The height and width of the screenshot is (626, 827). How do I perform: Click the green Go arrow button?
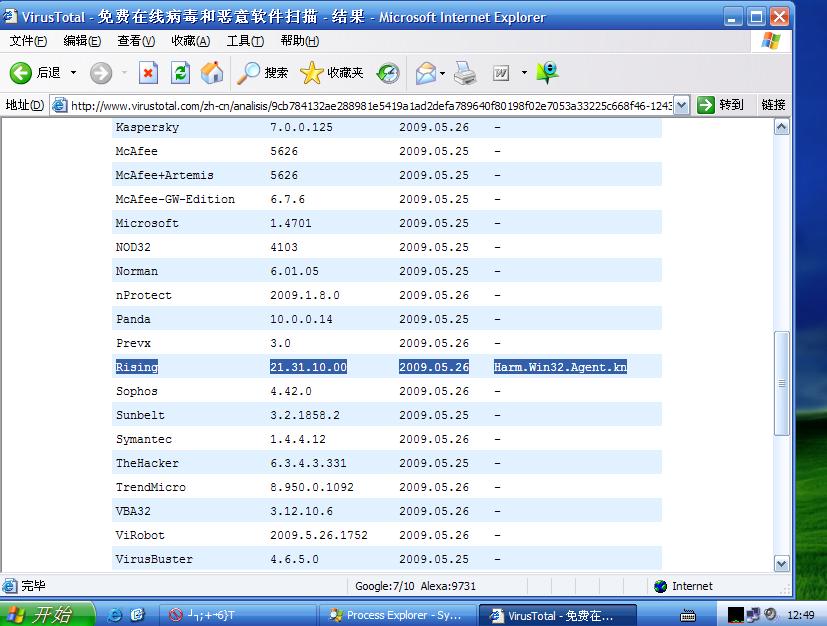point(706,105)
